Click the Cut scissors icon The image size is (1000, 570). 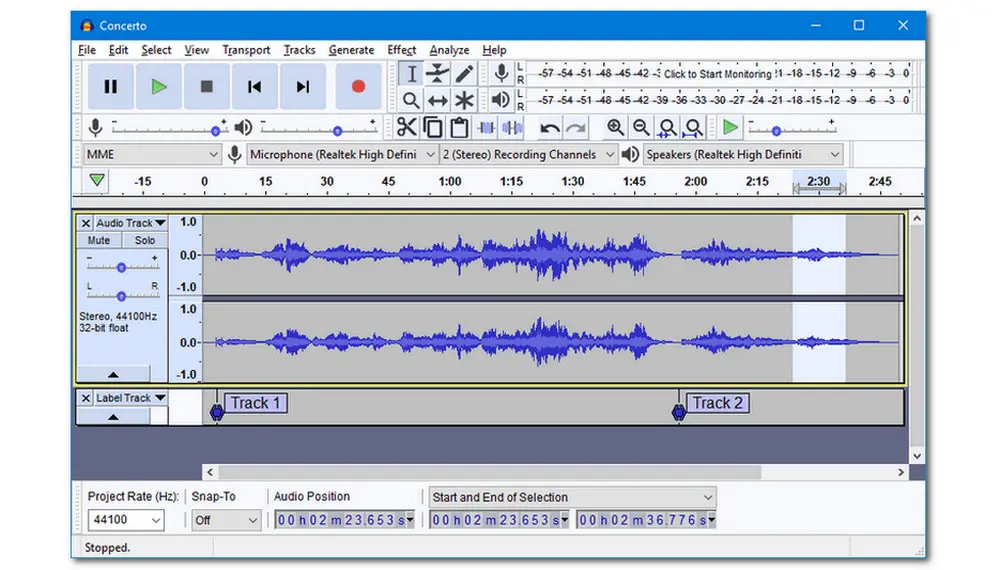[x=406, y=127]
